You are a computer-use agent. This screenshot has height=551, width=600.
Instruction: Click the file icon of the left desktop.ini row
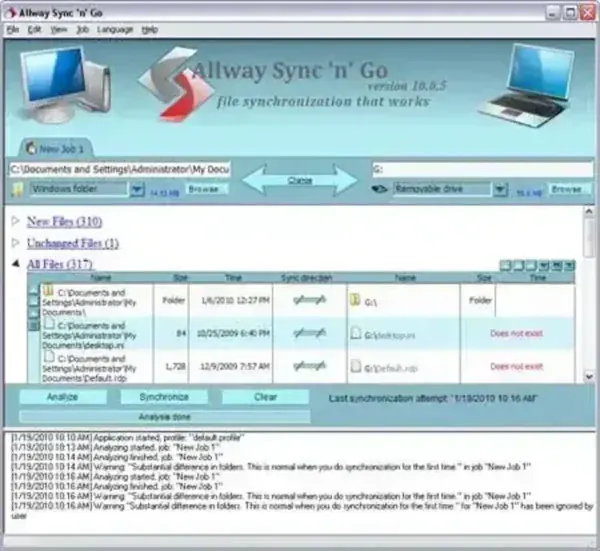click(x=49, y=324)
